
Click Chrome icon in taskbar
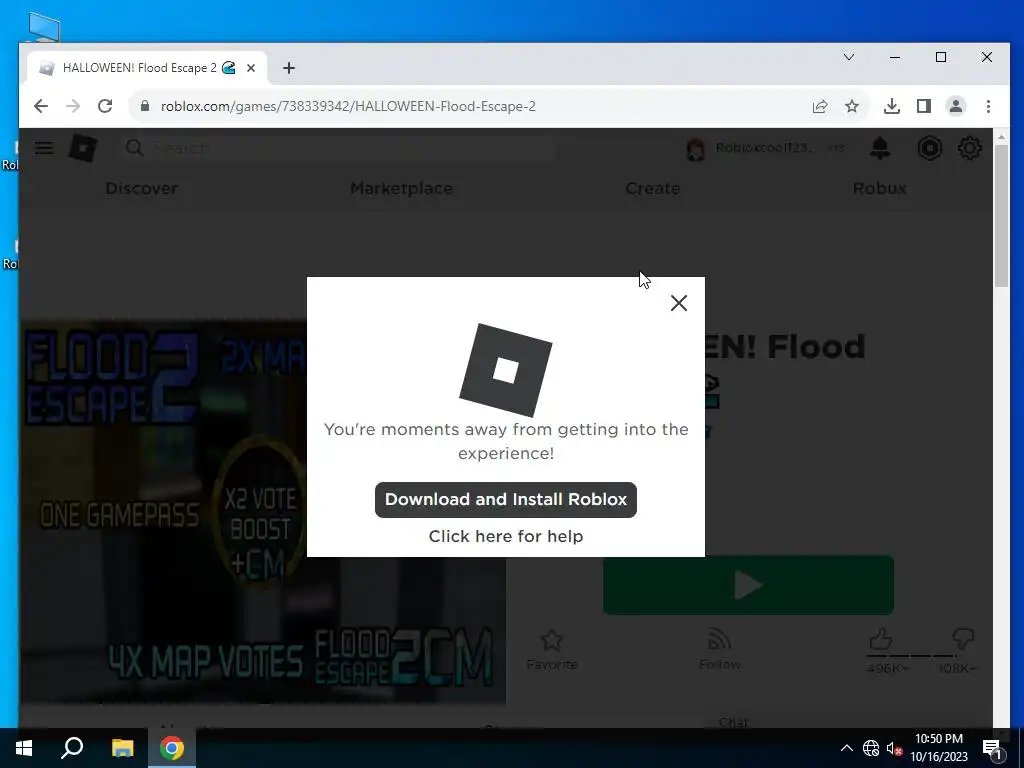172,748
